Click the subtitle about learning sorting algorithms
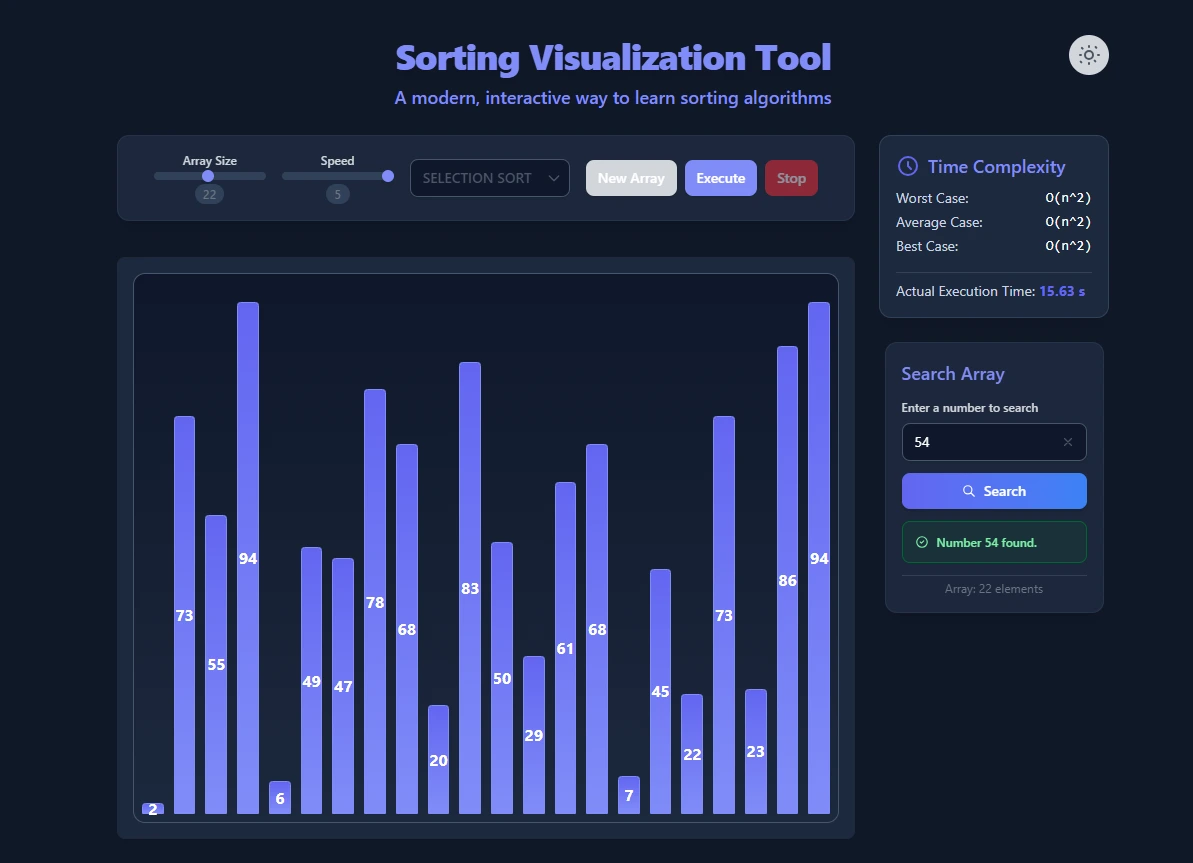 (x=613, y=98)
